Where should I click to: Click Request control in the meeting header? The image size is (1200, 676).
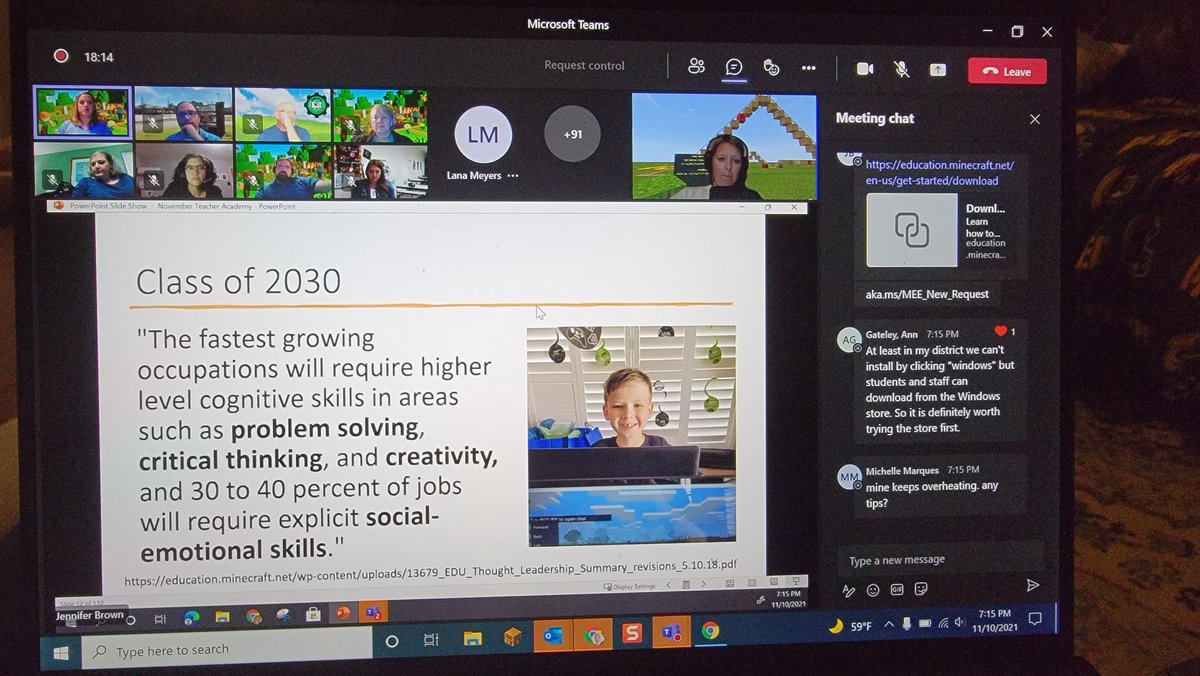click(584, 65)
